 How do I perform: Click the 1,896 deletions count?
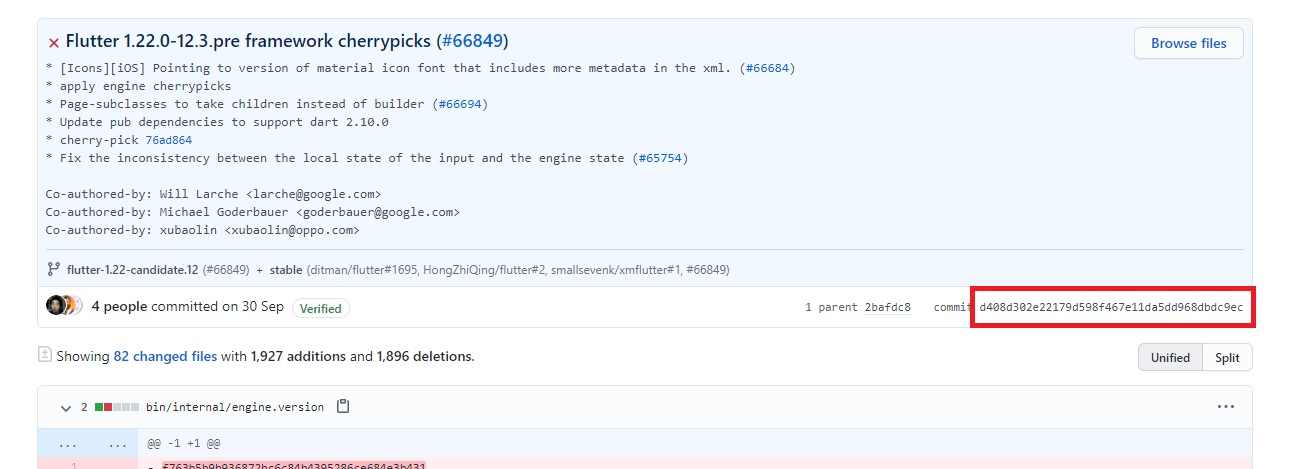(425, 356)
